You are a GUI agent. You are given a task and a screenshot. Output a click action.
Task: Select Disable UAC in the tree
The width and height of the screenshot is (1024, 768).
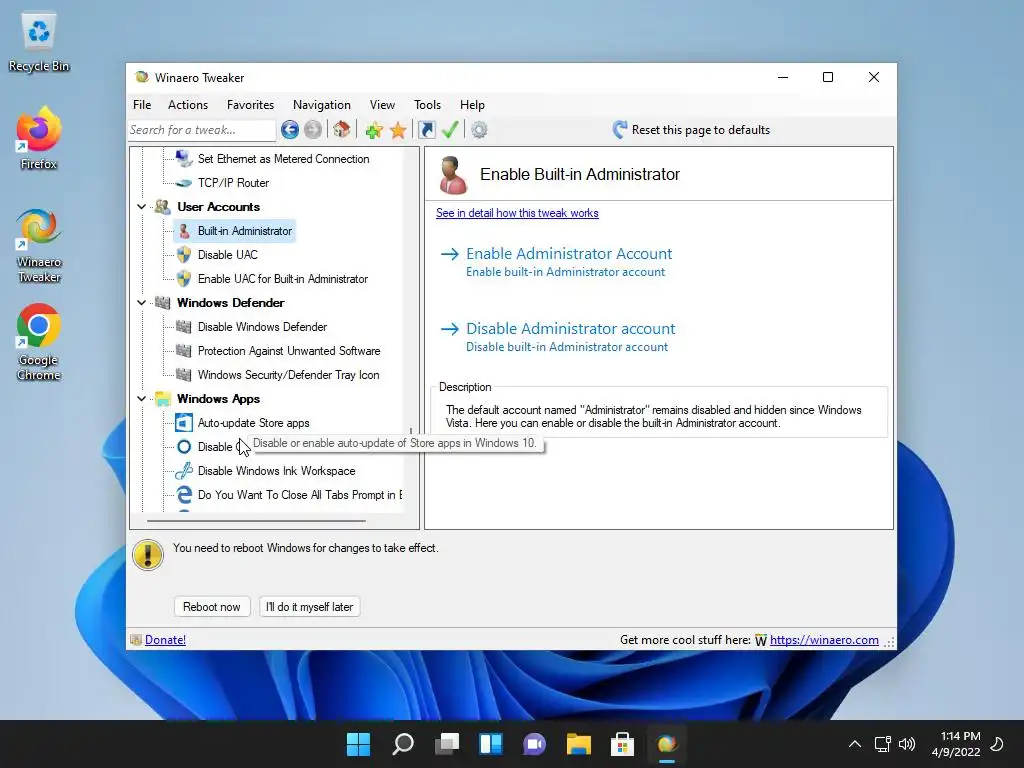227,255
